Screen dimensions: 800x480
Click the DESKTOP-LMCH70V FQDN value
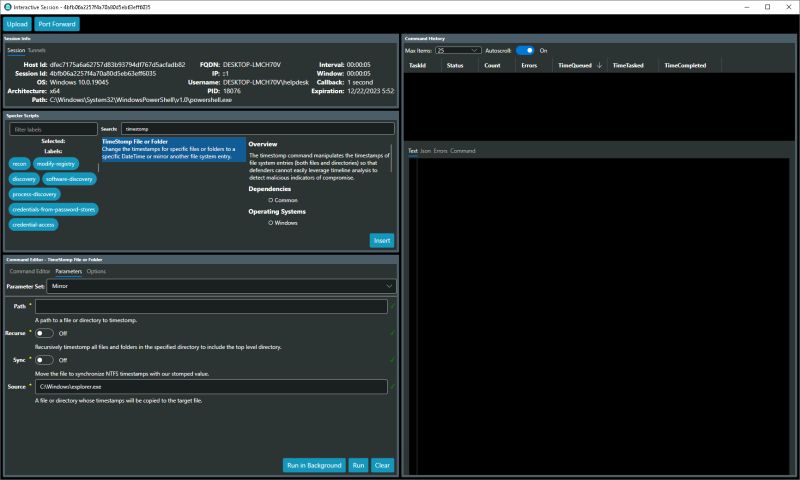[x=252, y=65]
